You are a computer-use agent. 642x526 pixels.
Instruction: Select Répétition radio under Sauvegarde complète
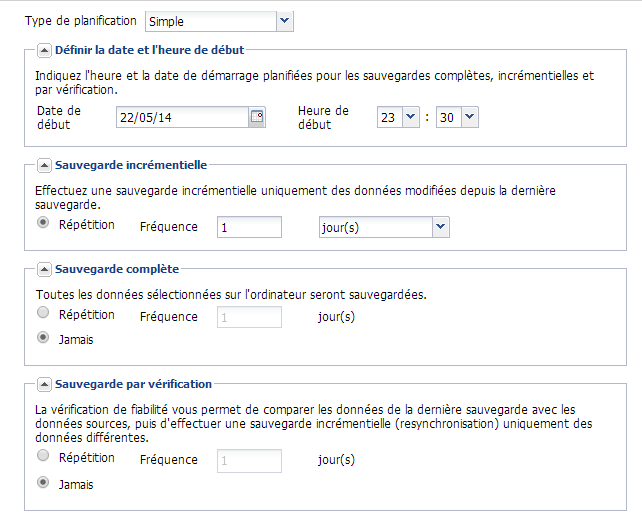point(43,313)
